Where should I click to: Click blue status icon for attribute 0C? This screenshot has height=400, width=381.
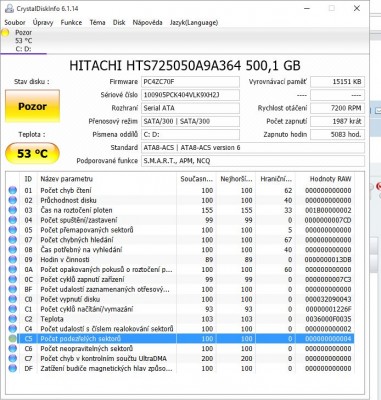coord(13,279)
